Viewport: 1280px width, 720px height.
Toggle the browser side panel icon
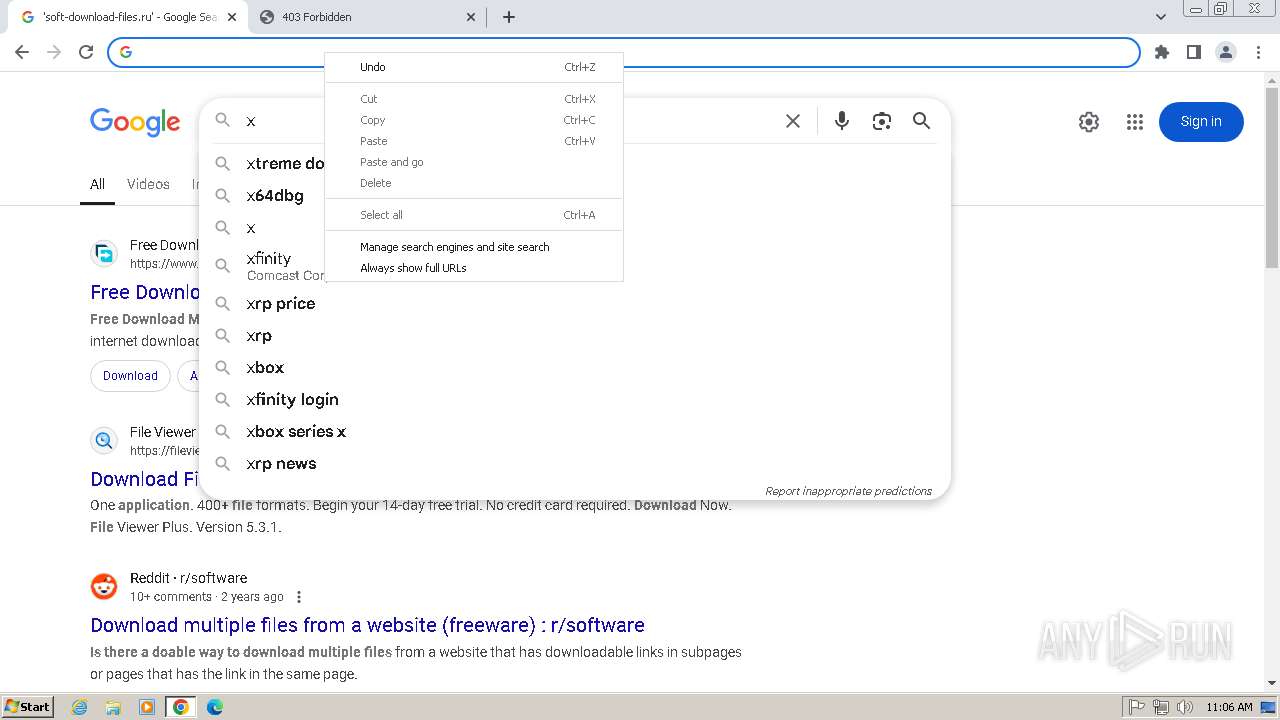coord(1194,52)
